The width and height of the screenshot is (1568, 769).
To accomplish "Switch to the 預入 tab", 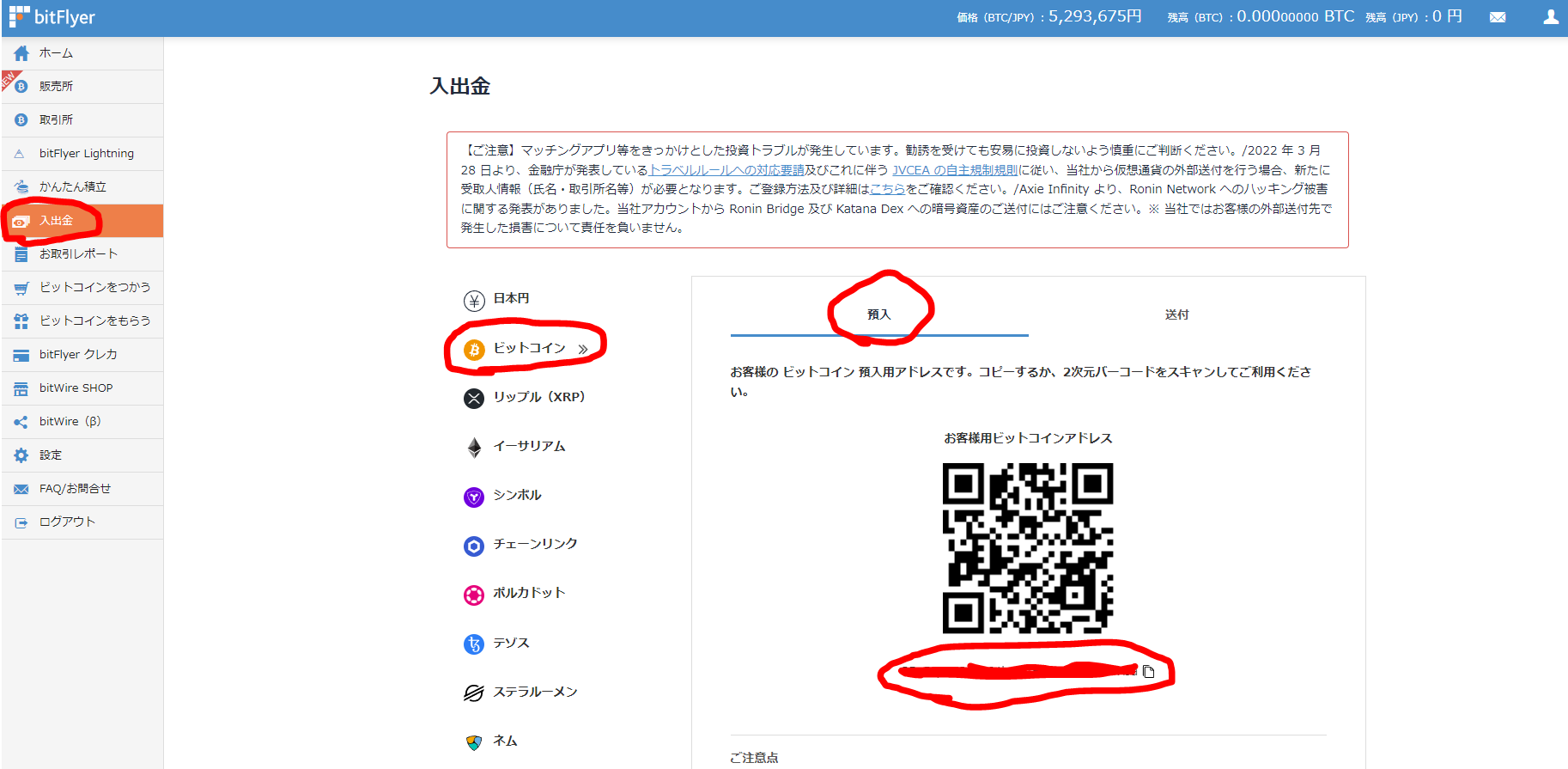I will click(879, 314).
